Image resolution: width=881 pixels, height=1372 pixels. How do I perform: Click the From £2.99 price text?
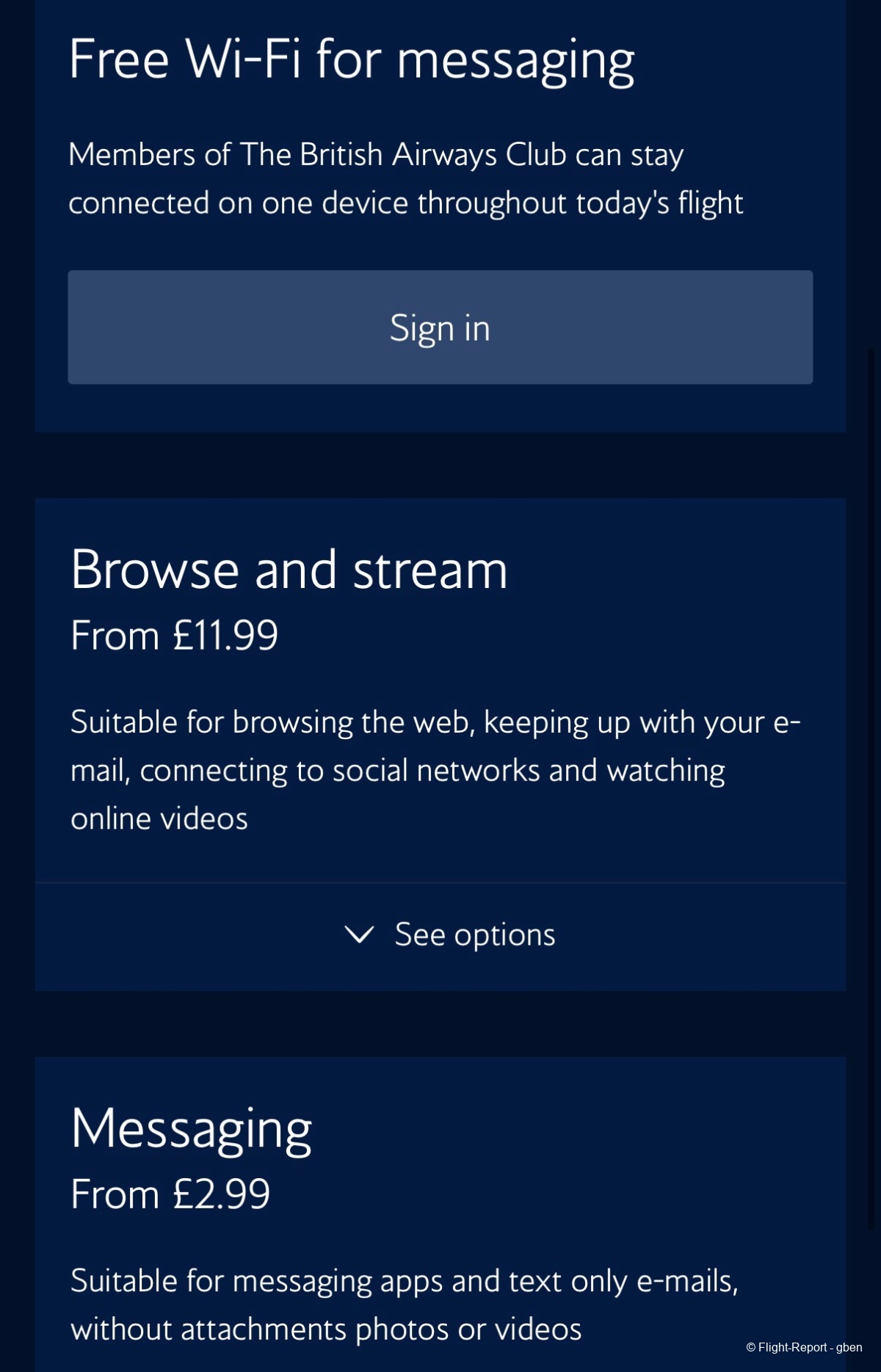pos(170,1194)
